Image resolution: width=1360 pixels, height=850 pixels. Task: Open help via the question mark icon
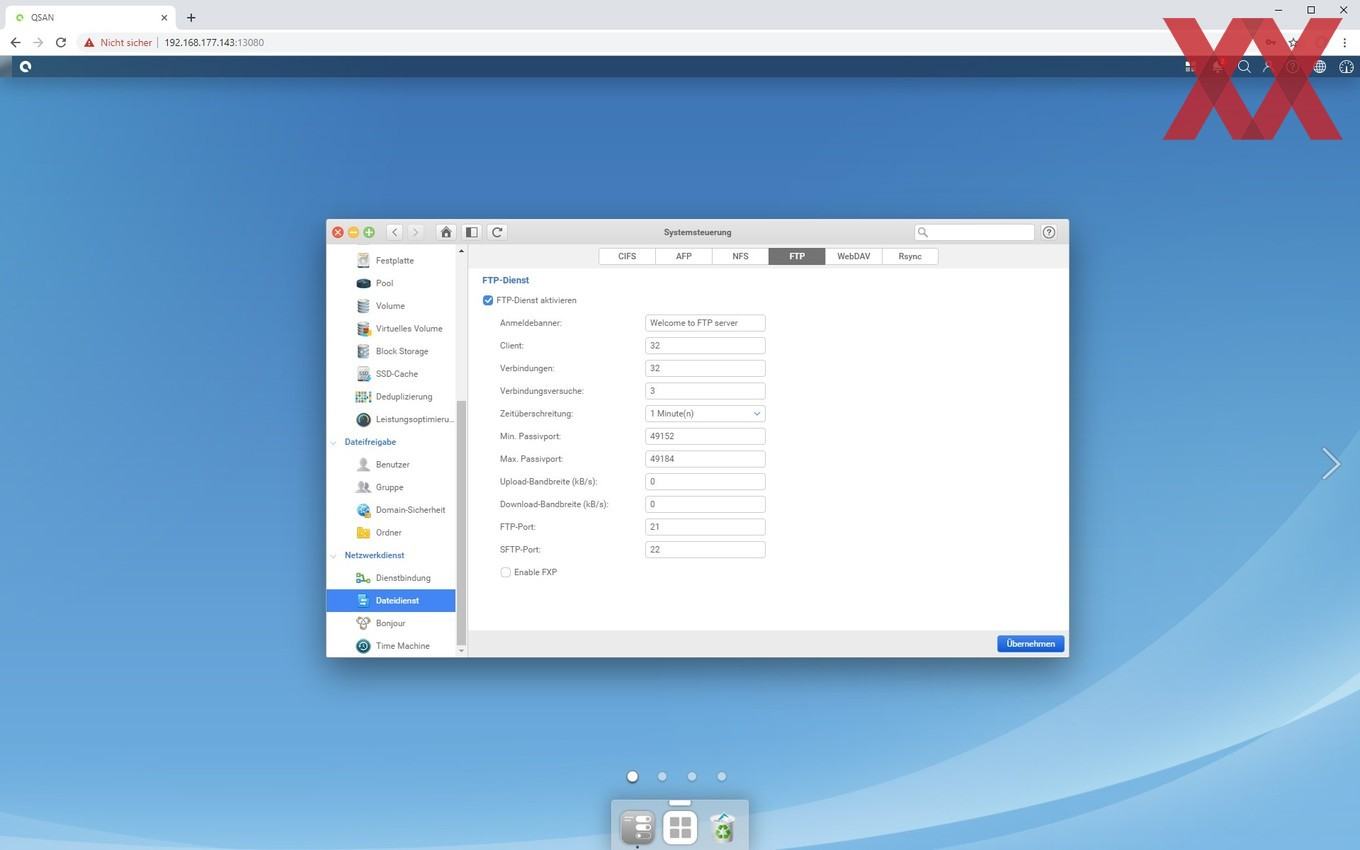[1049, 232]
